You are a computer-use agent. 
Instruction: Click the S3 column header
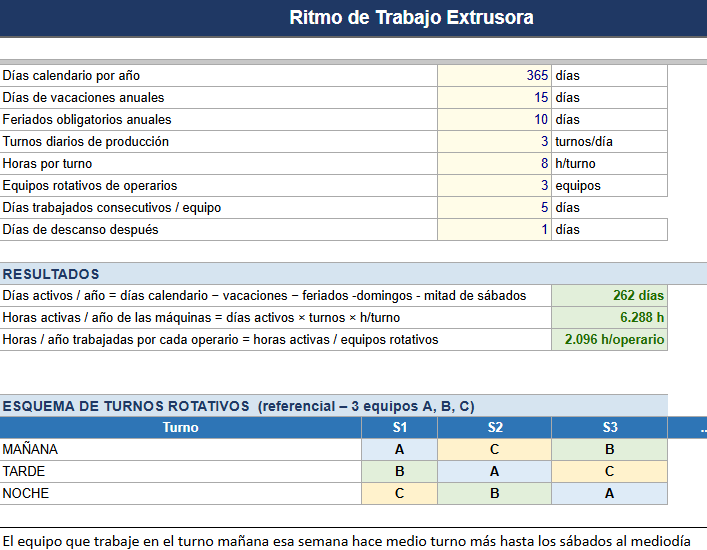(609, 427)
